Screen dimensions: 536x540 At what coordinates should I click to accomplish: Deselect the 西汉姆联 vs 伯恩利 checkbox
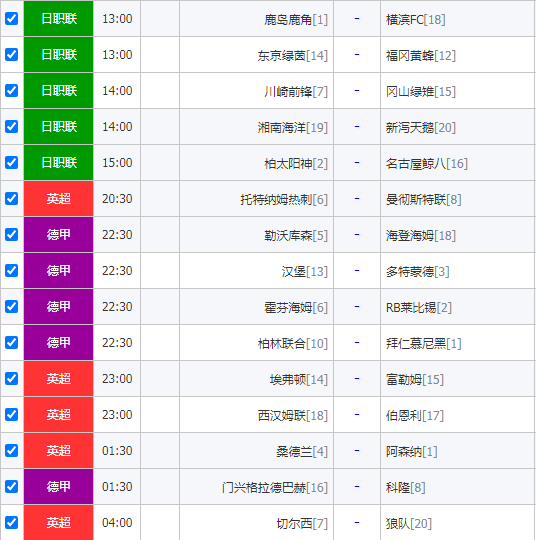coord(11,414)
